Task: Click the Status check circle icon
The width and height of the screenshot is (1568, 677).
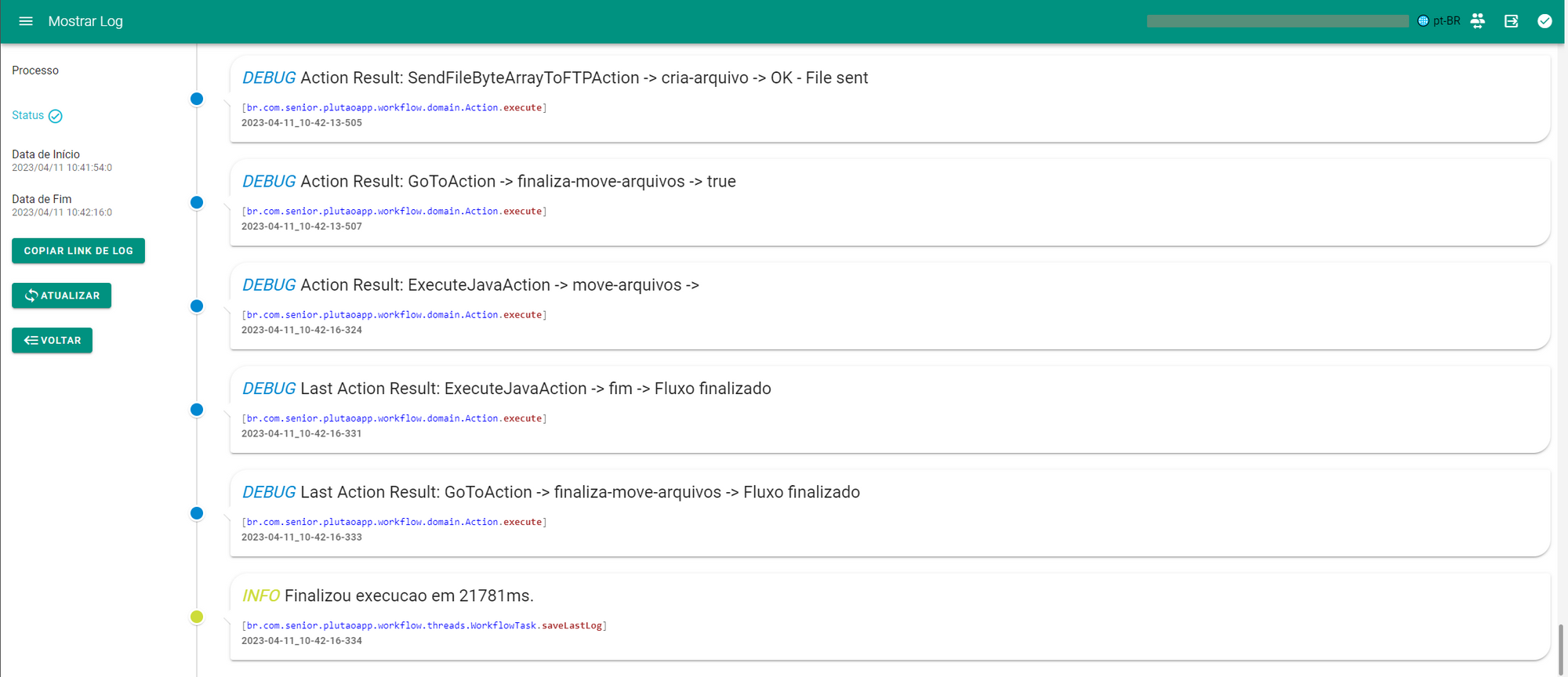Action: pyautogui.click(x=56, y=116)
